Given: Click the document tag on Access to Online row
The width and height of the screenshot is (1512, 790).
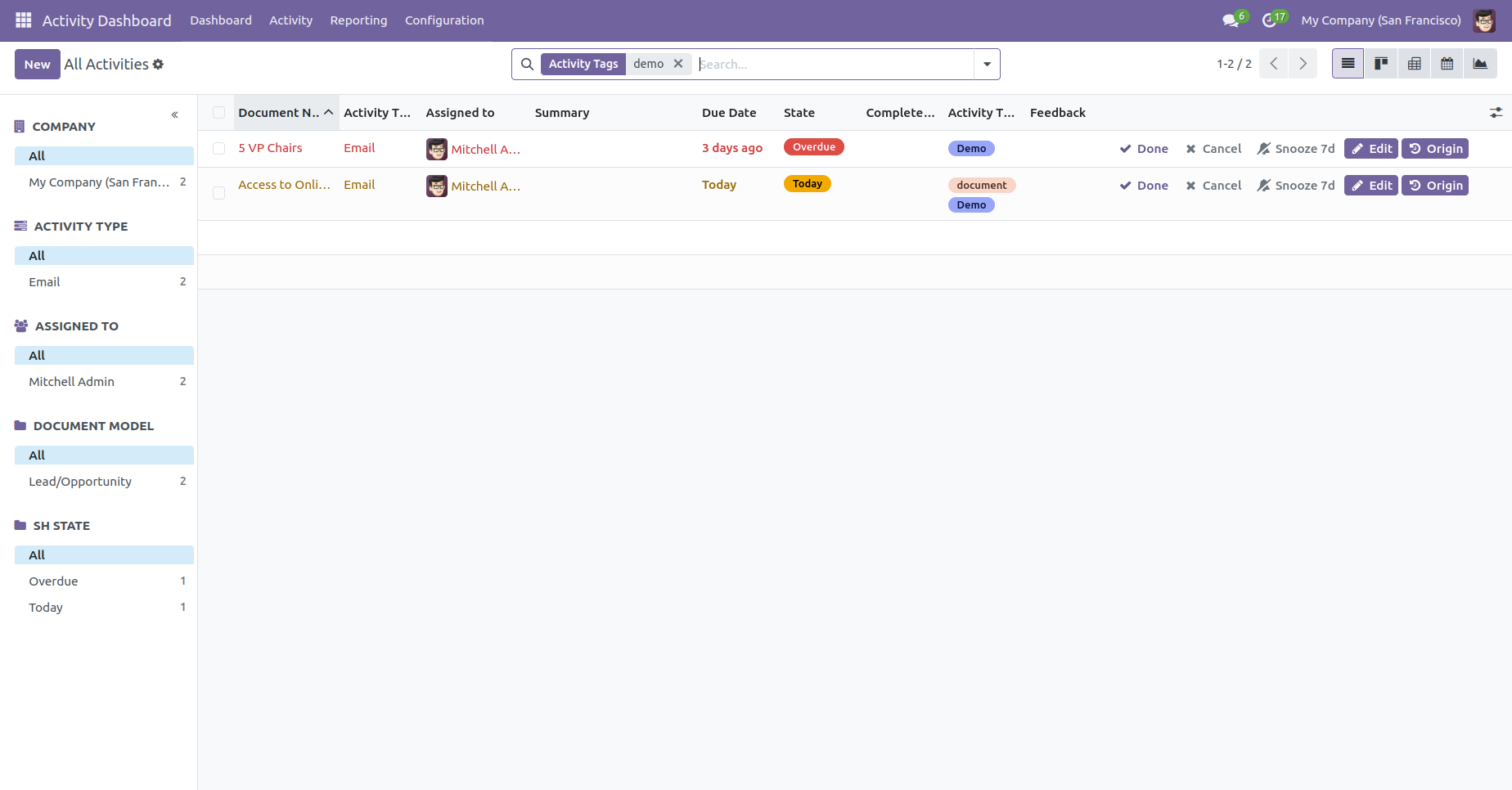Looking at the screenshot, I should pyautogui.click(x=982, y=186).
